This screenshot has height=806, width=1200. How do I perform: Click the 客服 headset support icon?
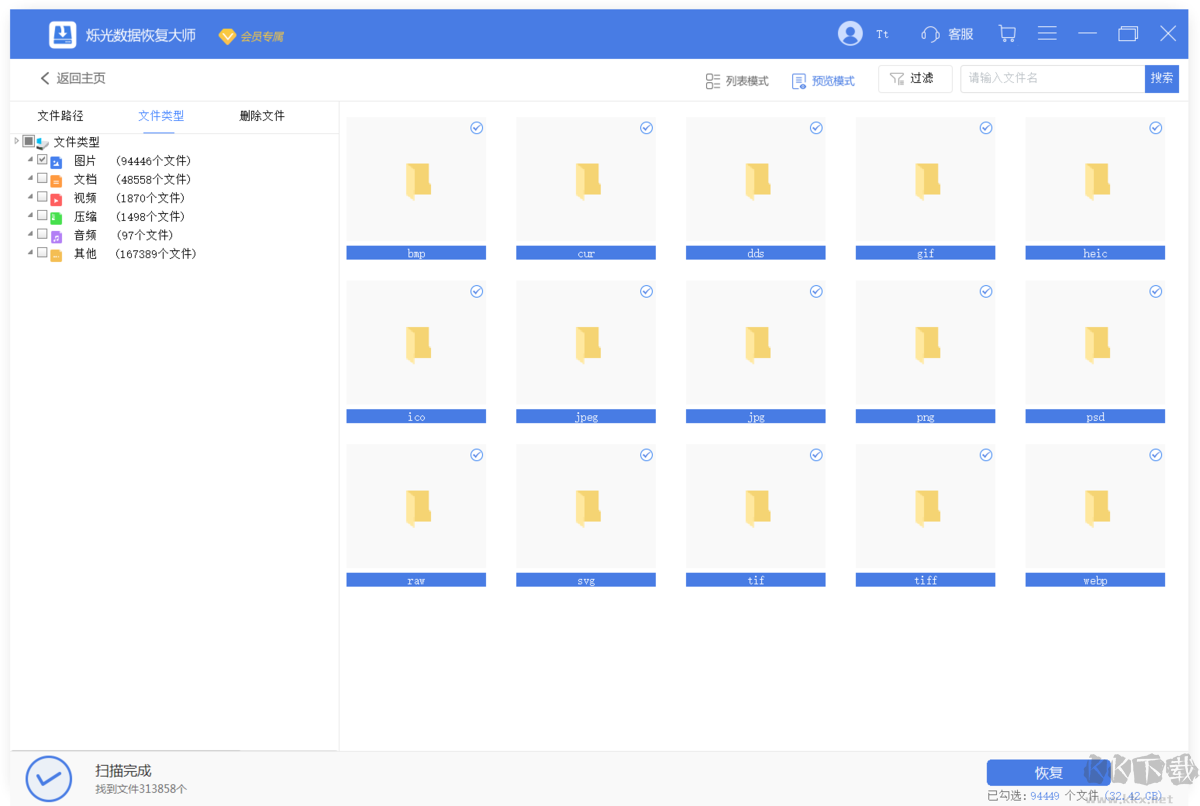931,33
